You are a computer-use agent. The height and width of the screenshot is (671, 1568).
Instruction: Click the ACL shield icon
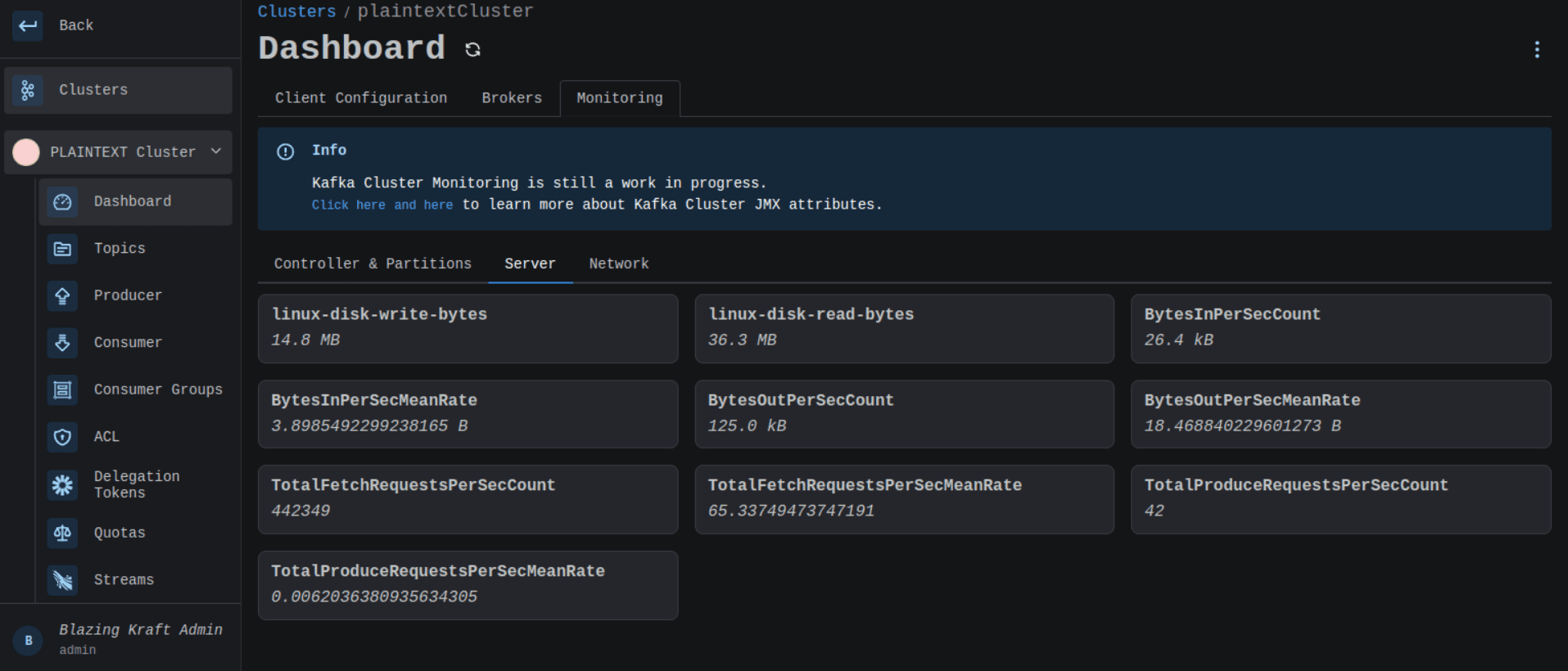click(x=62, y=437)
